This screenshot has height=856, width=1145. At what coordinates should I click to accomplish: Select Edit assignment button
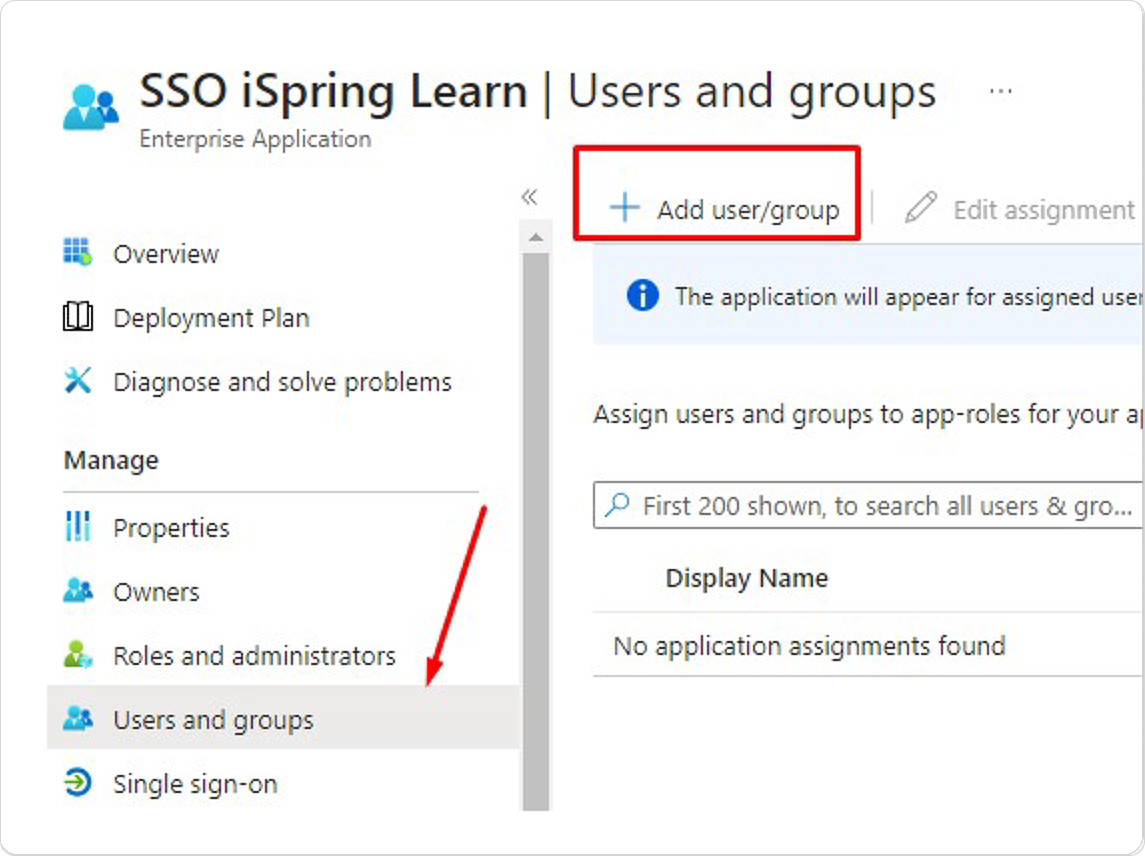[x=1019, y=209]
